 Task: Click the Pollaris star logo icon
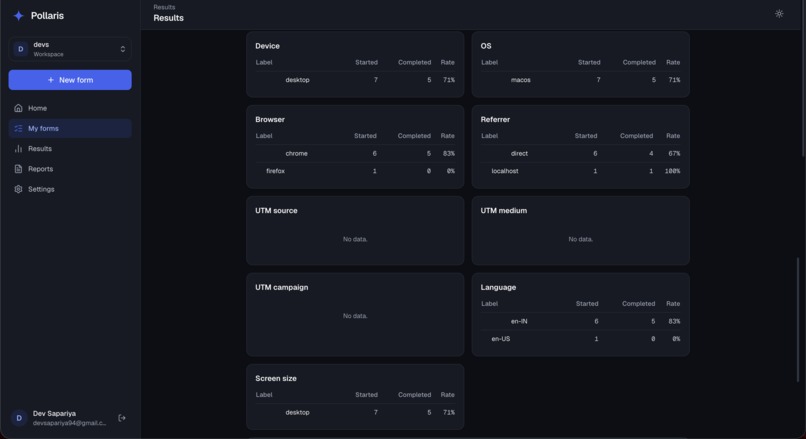click(x=19, y=16)
